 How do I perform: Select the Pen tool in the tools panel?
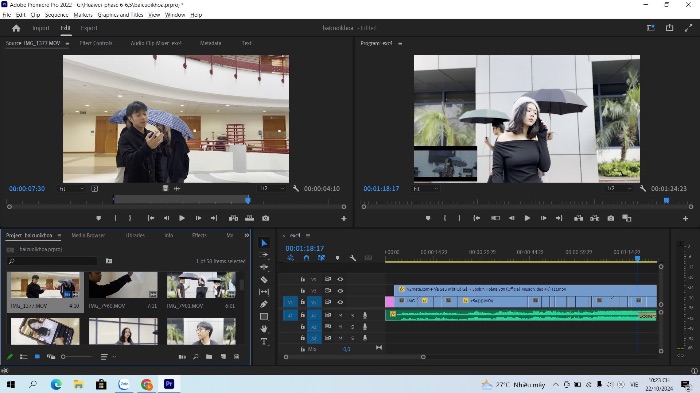264,304
